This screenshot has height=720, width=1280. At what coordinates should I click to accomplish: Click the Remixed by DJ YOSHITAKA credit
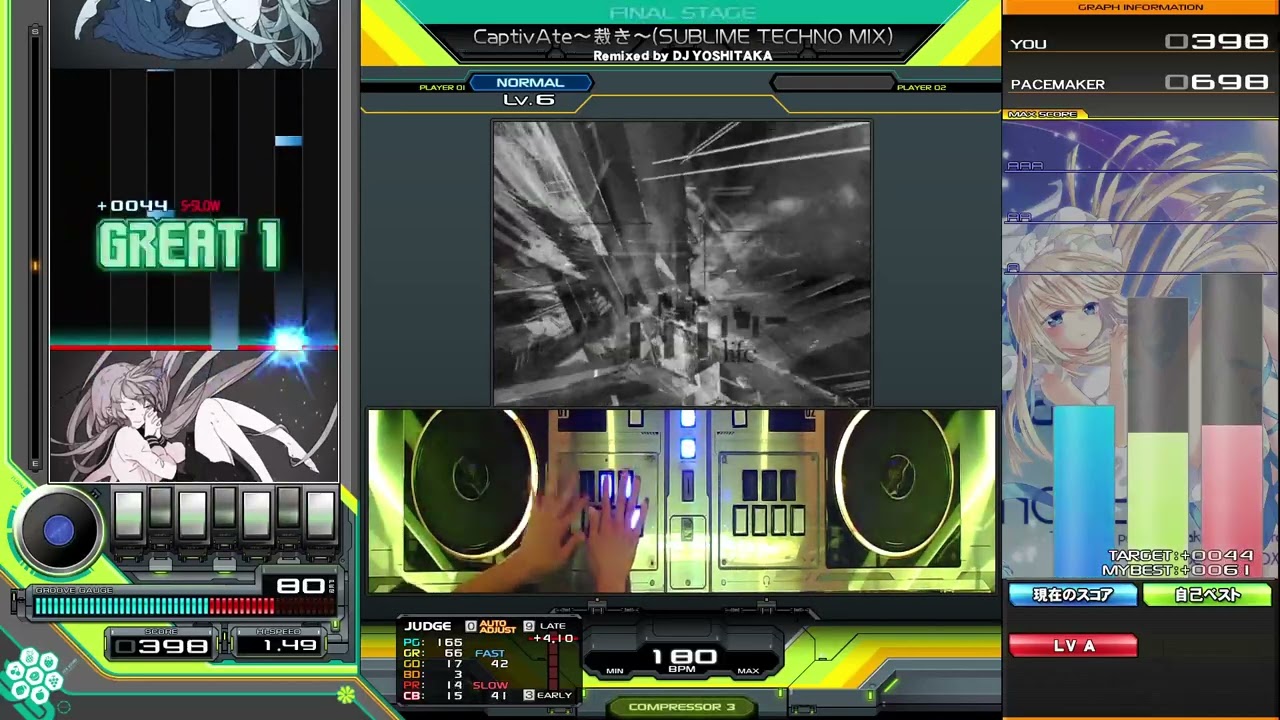682,56
